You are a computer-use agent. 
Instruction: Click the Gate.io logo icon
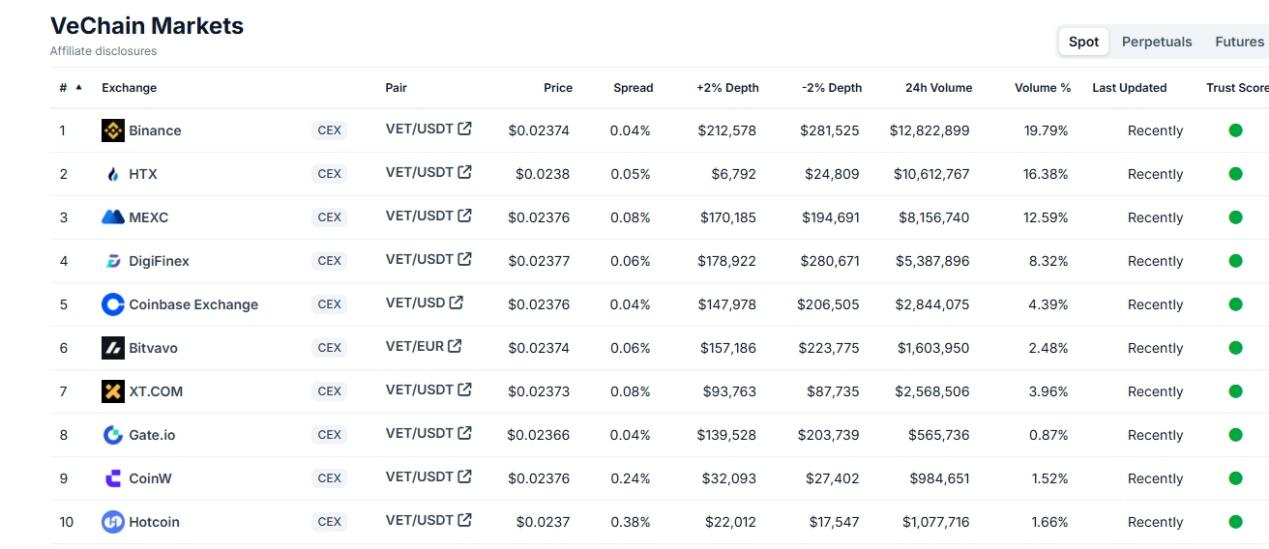pyautogui.click(x=113, y=435)
